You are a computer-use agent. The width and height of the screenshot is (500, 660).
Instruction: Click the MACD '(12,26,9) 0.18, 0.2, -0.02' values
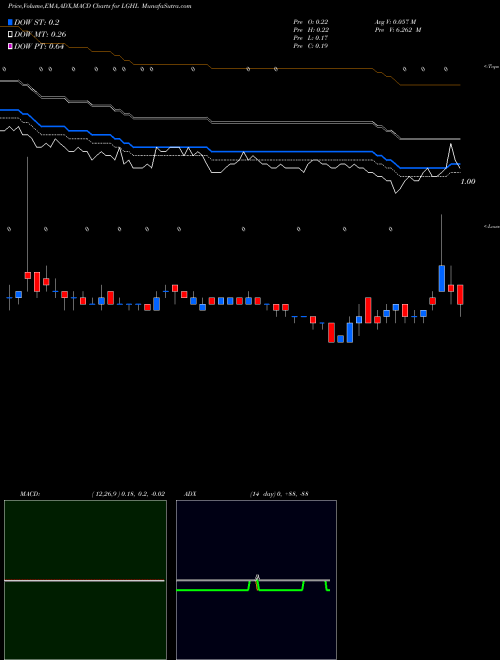pos(128,494)
